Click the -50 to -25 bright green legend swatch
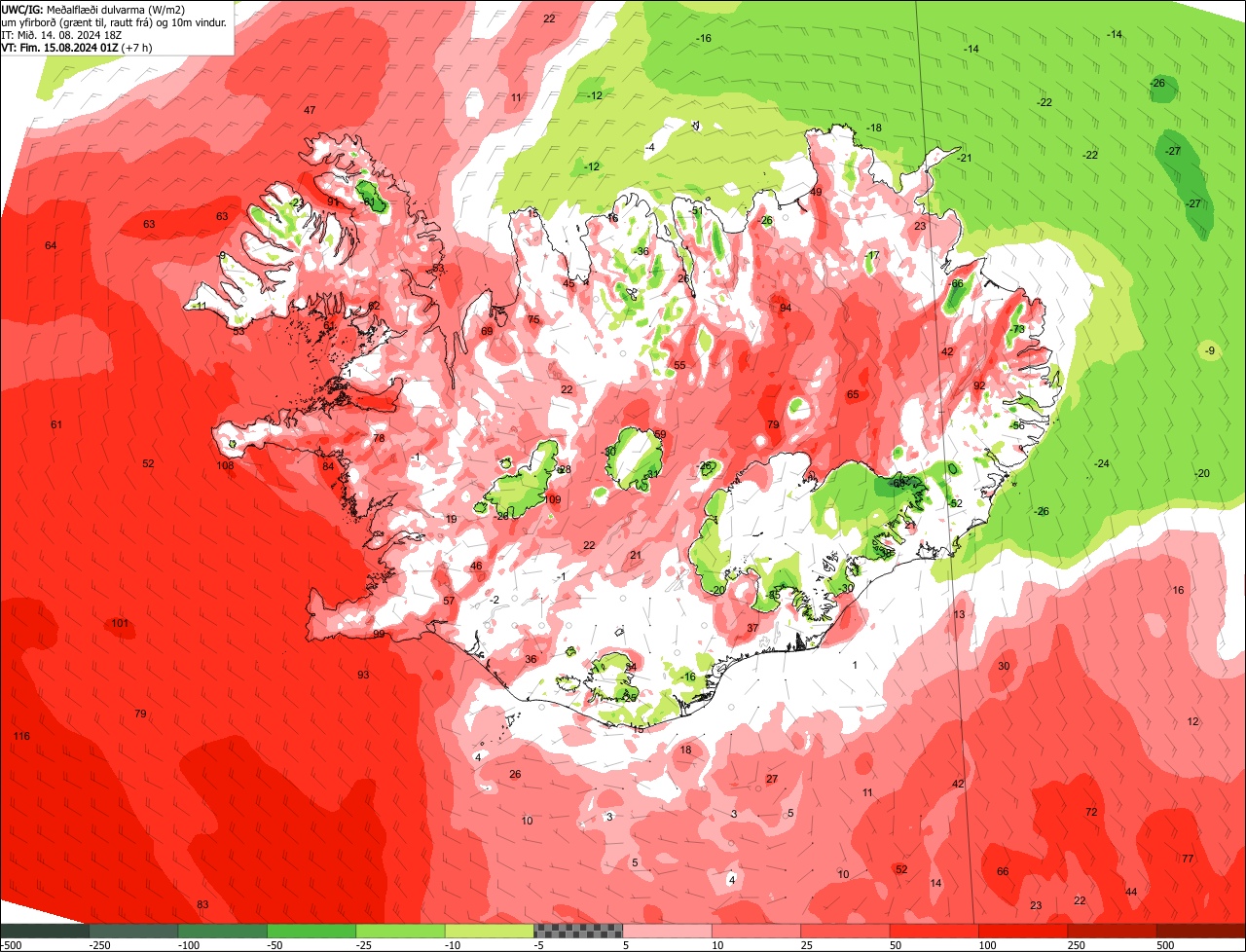Screen dimensions: 1246x952 click(x=311, y=931)
